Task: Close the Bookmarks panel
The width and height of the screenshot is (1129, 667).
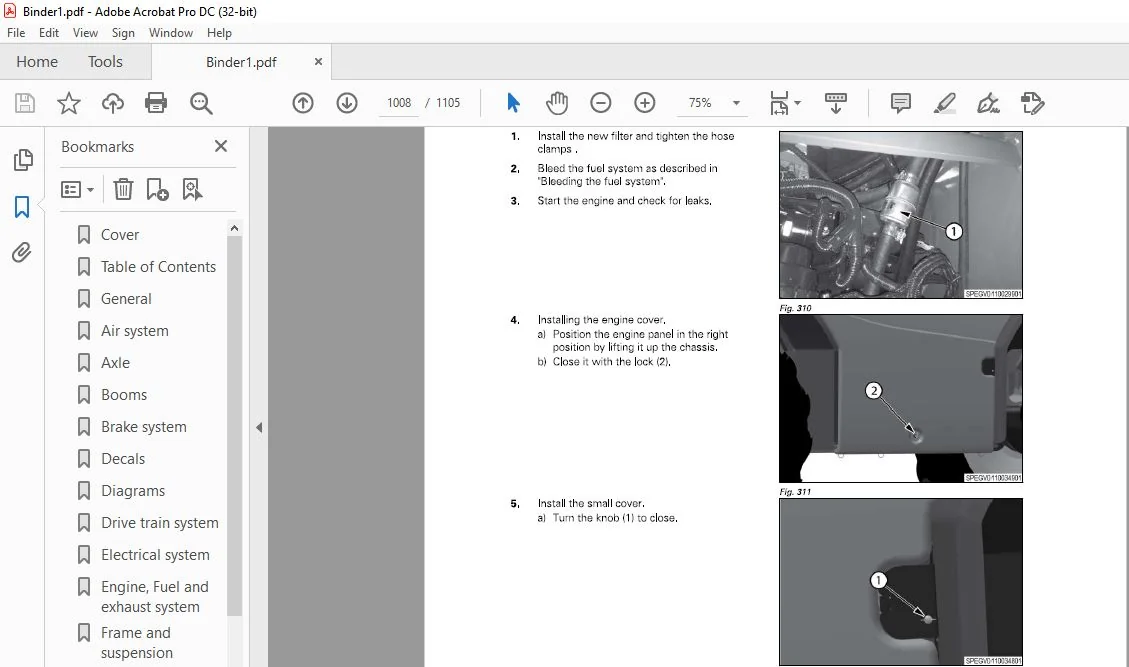Action: pos(221,146)
